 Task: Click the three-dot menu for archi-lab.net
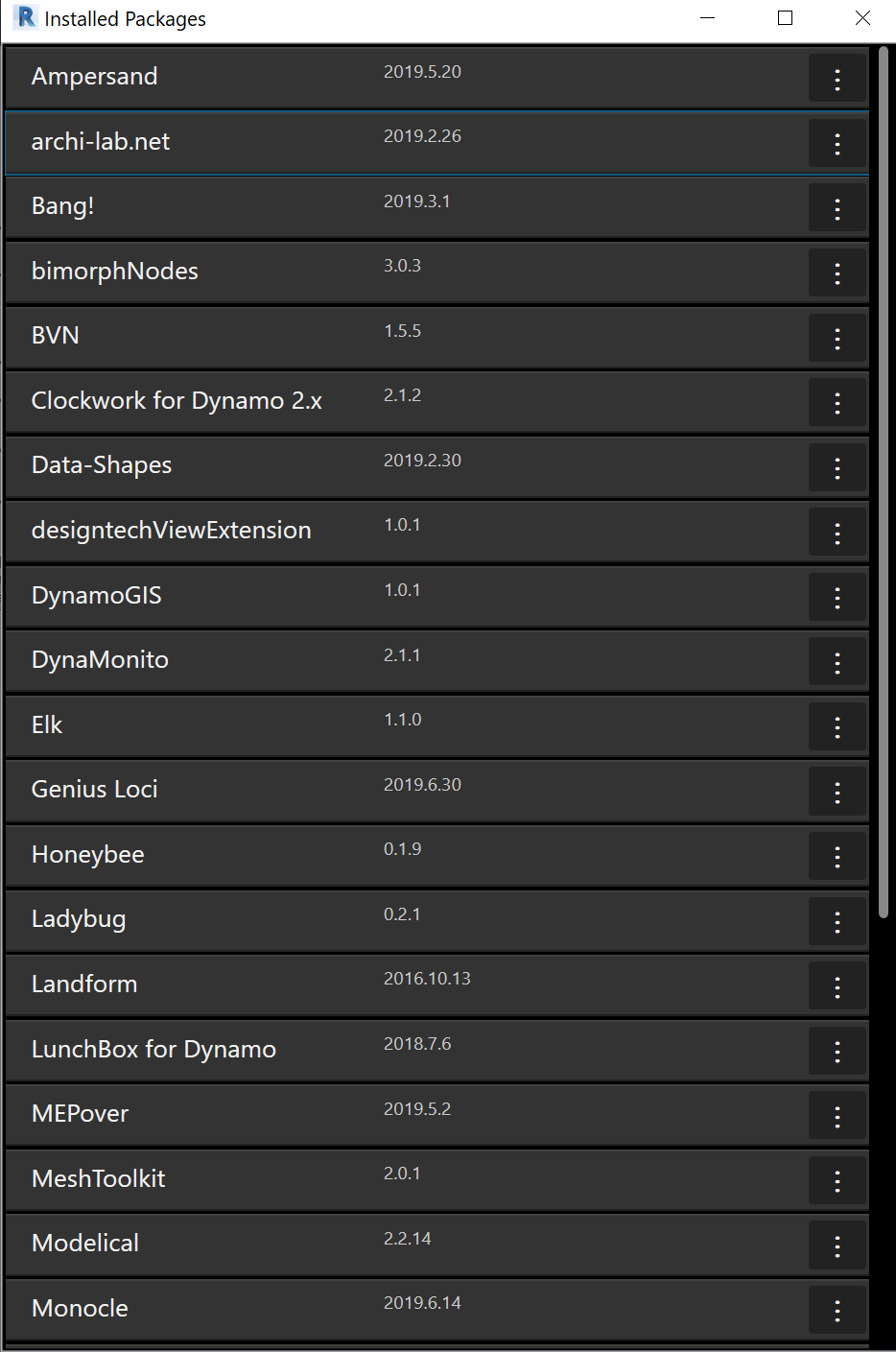tap(837, 143)
